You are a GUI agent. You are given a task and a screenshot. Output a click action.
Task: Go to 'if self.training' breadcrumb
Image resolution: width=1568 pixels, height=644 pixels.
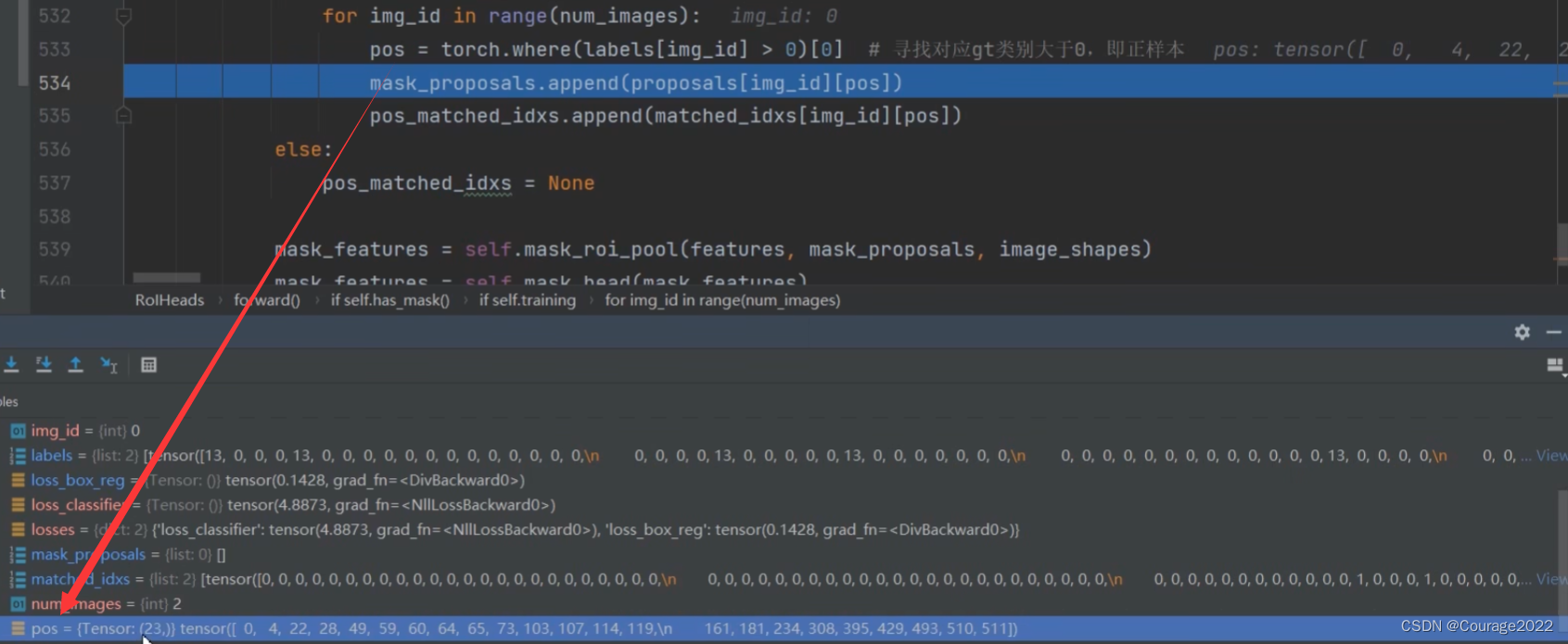[x=528, y=300]
